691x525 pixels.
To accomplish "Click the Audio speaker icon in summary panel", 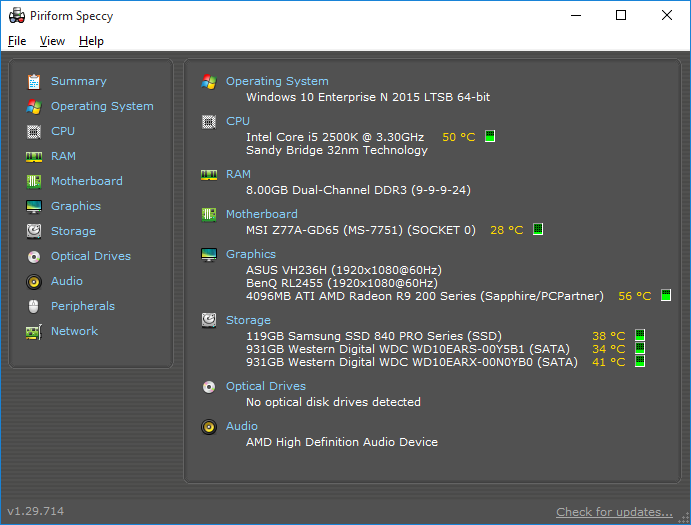I will (x=209, y=427).
